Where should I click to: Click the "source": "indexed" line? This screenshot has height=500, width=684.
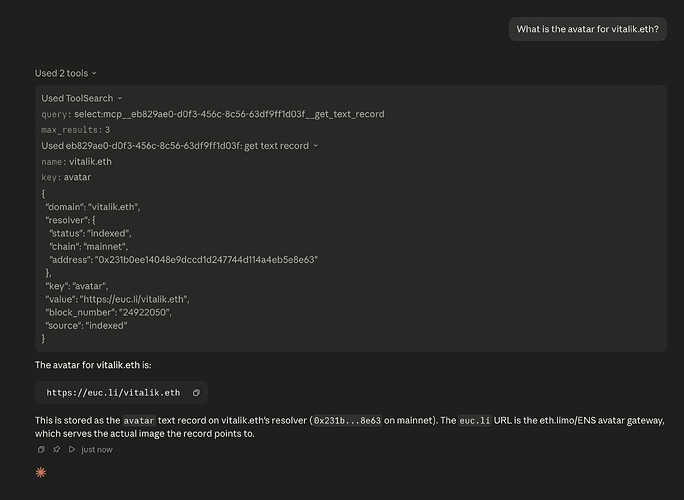coord(86,325)
